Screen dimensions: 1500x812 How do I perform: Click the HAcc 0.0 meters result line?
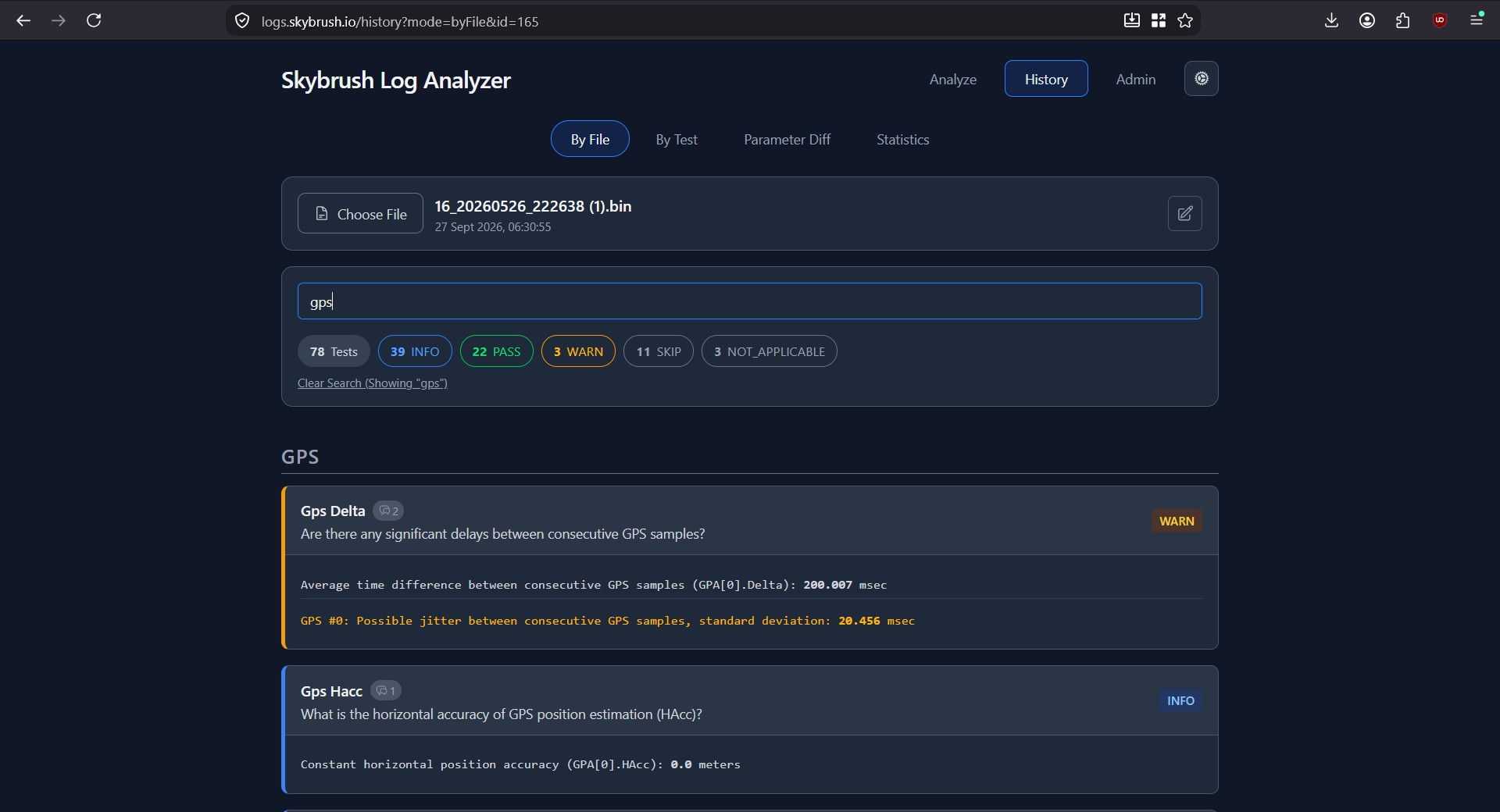click(520, 764)
